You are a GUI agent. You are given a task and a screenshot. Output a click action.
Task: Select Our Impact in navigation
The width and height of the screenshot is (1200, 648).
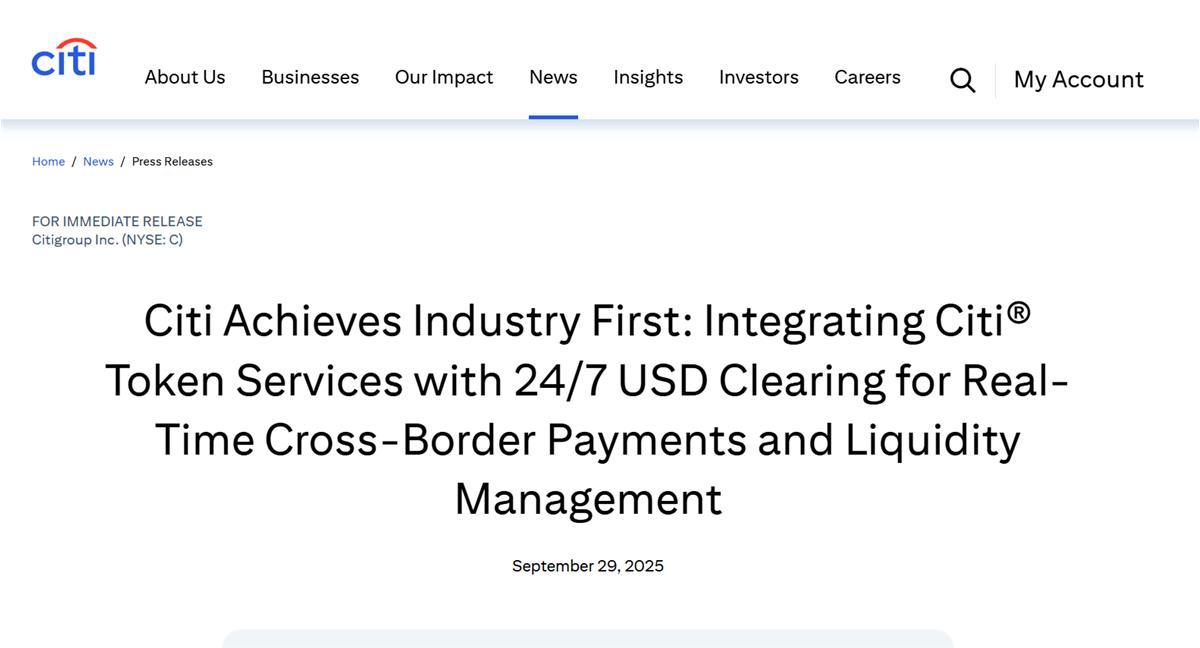pos(444,78)
